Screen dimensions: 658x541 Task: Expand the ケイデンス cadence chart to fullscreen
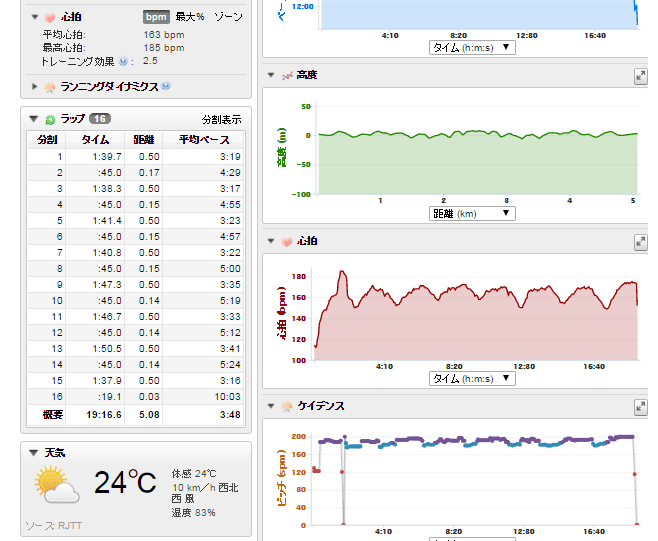tap(640, 406)
